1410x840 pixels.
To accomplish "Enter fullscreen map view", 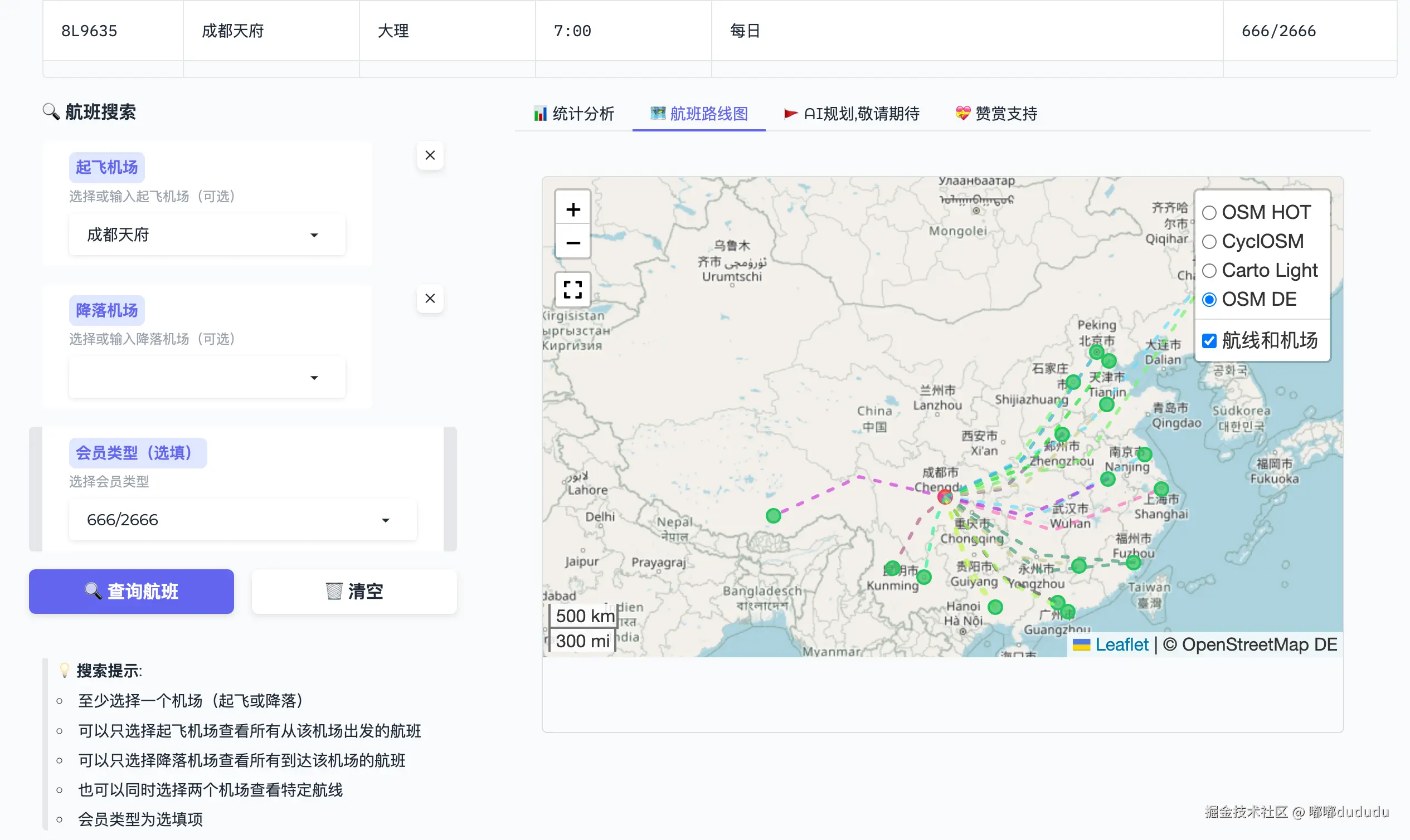I will pyautogui.click(x=572, y=289).
